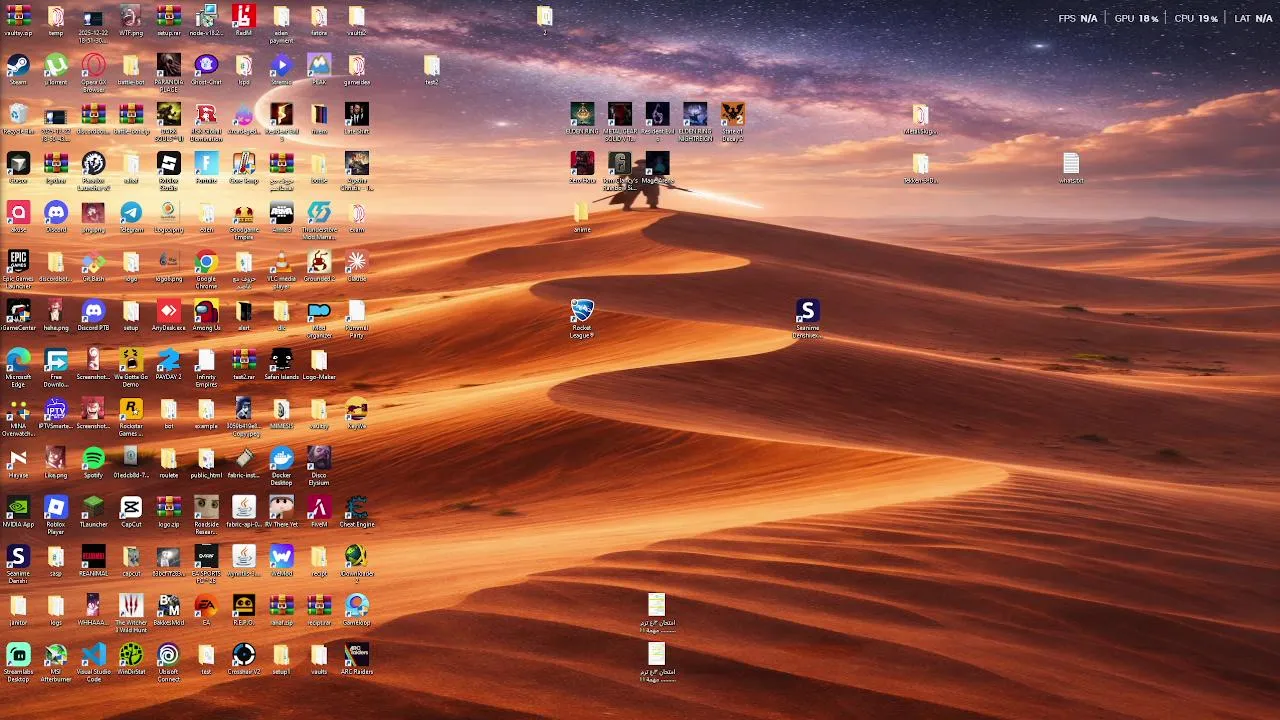Image resolution: width=1280 pixels, height=720 pixels.
Task: Select the vaultsy.zip archive
Action: point(18,20)
